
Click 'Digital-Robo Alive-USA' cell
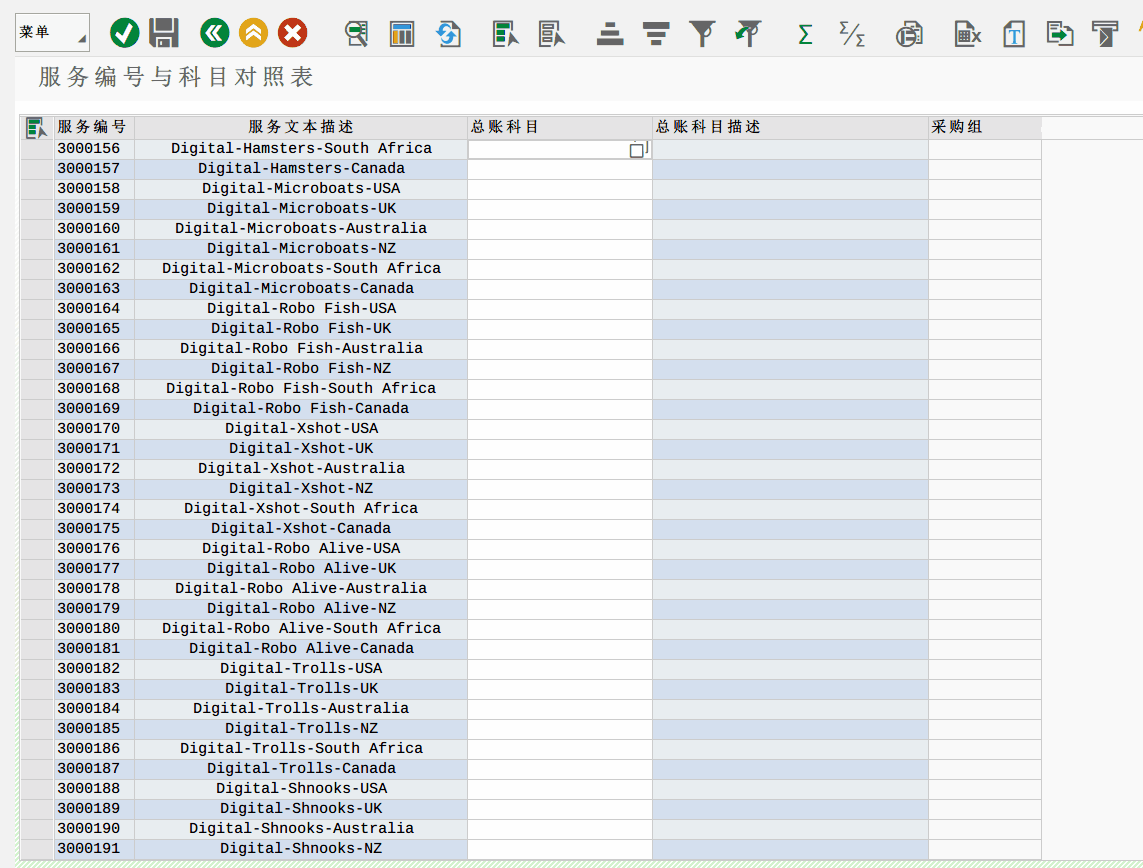[301, 549]
